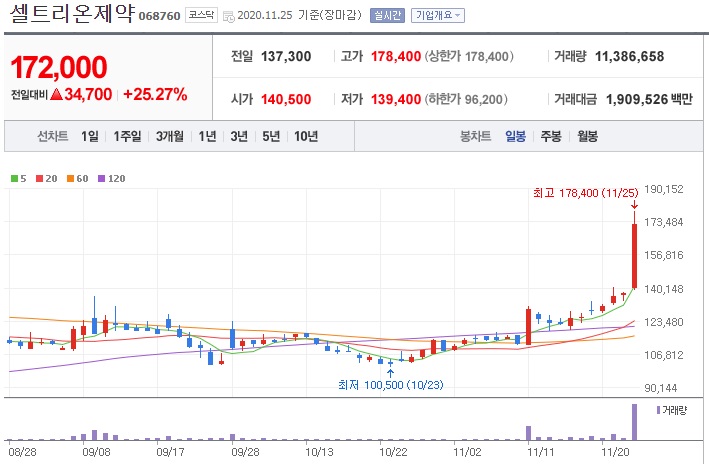Select the 10년 line chart tab

coord(306,136)
